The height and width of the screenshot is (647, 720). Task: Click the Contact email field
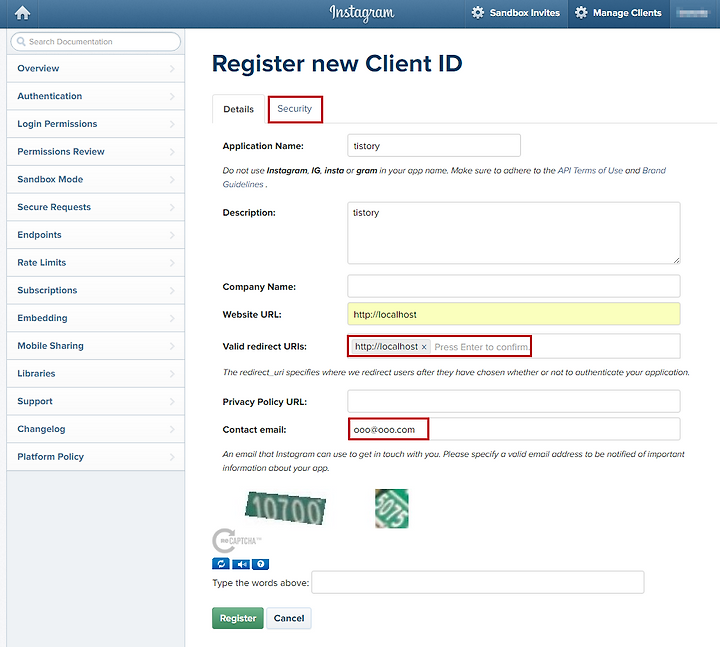(x=514, y=429)
